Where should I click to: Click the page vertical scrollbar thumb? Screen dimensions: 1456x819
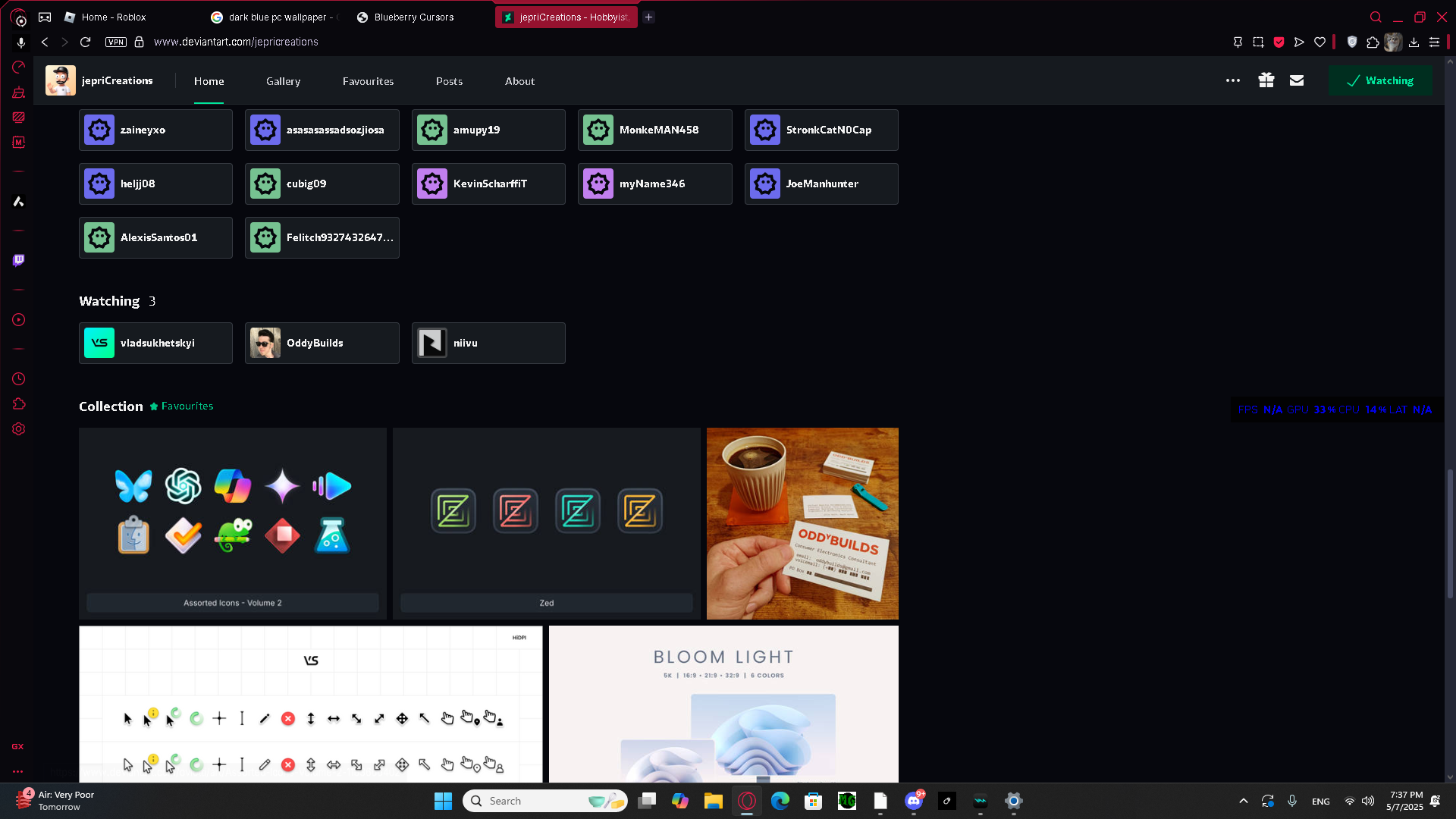(x=1450, y=533)
